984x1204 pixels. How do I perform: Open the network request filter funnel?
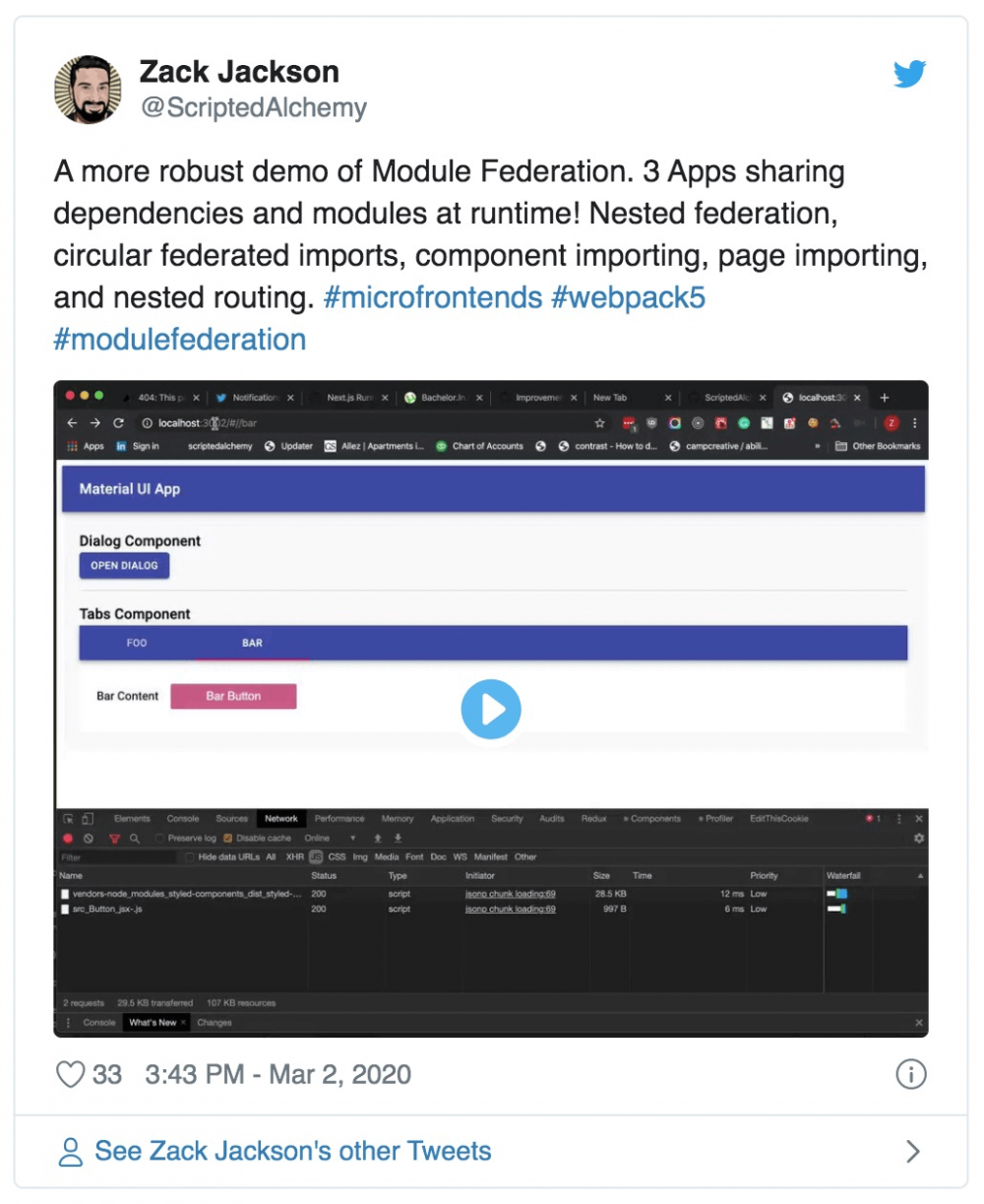coord(115,838)
